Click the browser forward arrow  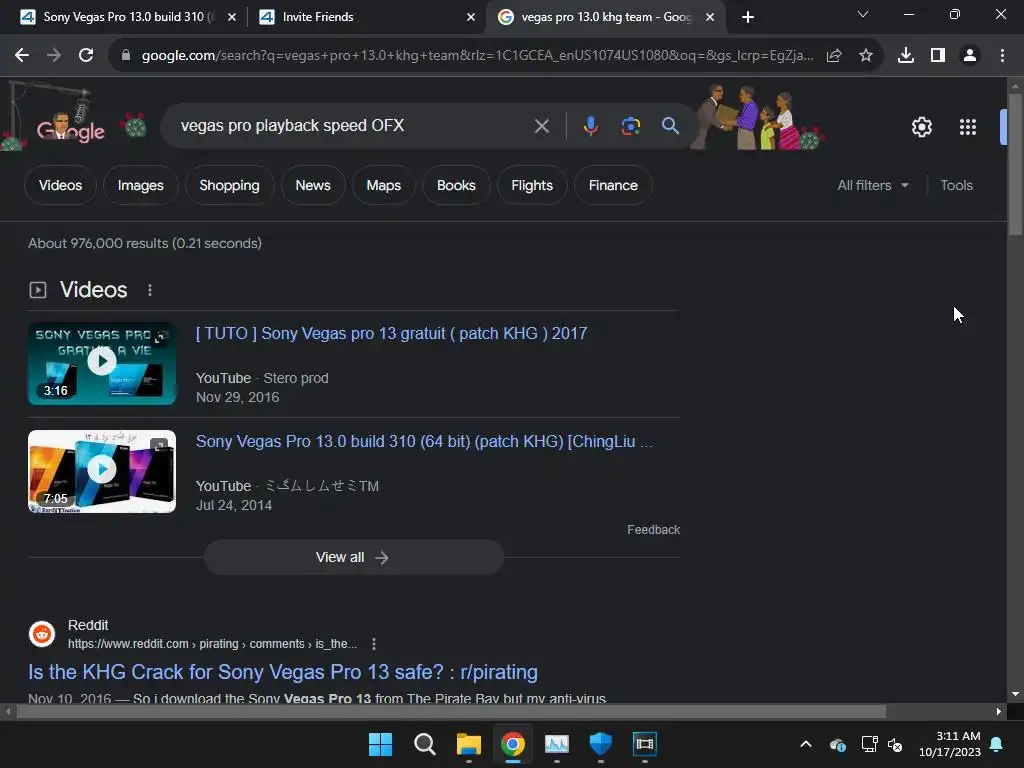[x=54, y=56]
